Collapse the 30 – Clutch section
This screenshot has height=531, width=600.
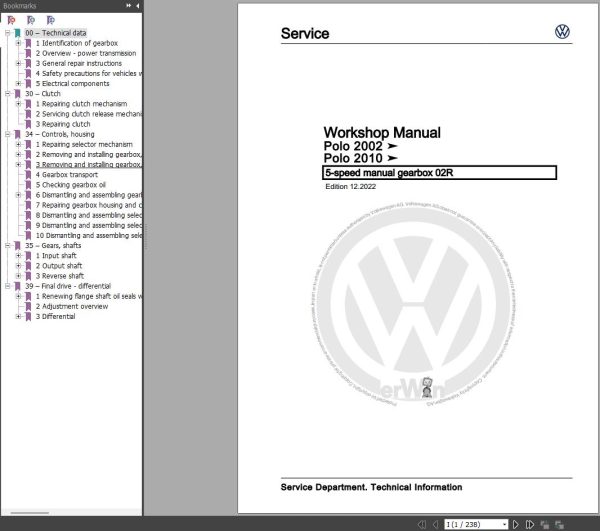coord(7,94)
